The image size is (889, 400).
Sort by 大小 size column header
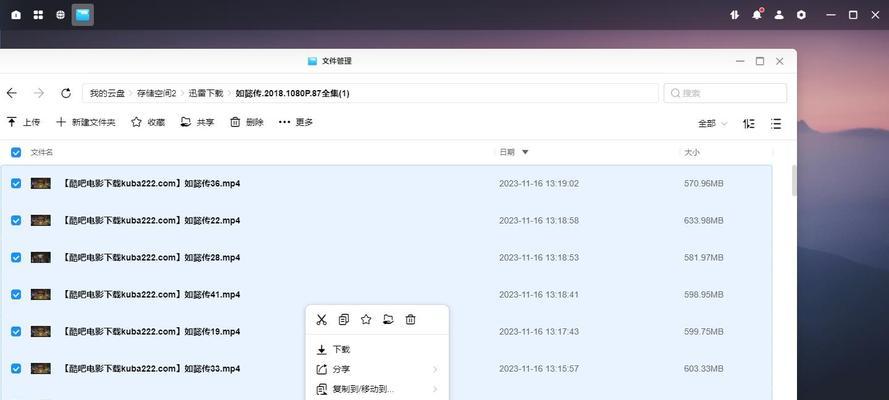(x=692, y=152)
